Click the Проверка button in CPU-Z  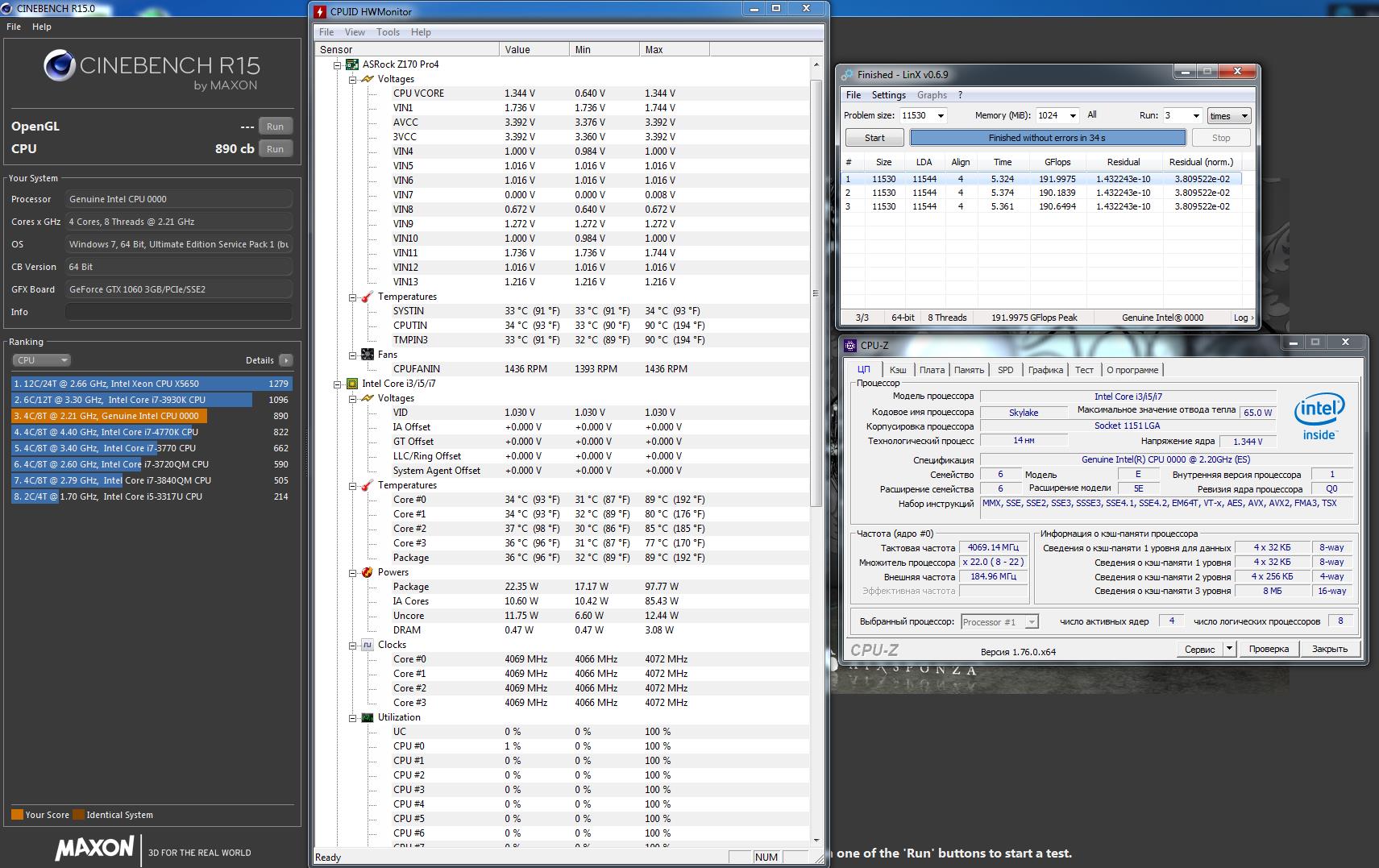(1269, 649)
